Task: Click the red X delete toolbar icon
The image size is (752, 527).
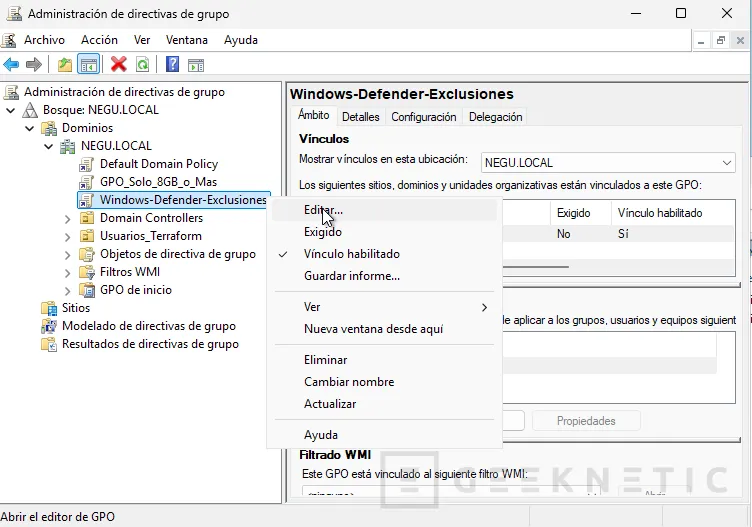Action: [118, 64]
